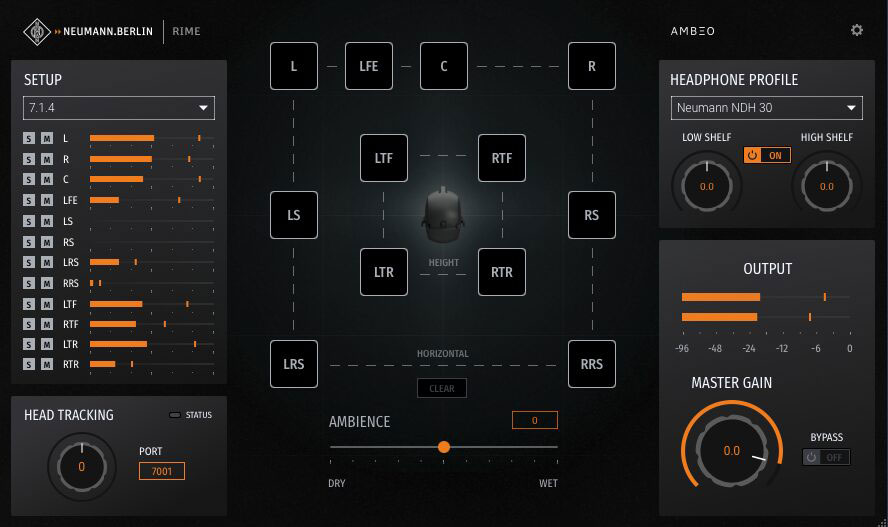
Task: Select the RTR height speaker
Action: click(x=502, y=272)
